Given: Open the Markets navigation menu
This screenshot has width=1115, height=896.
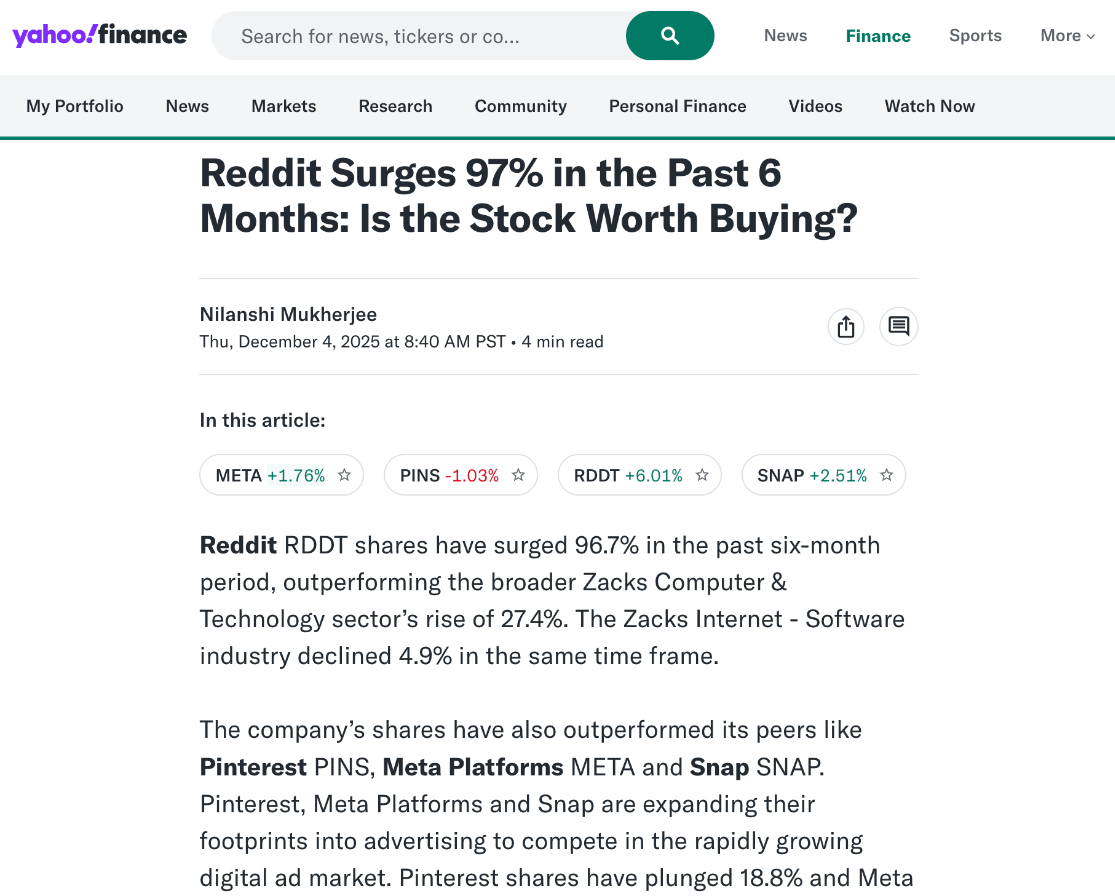Looking at the screenshot, I should tap(283, 106).
